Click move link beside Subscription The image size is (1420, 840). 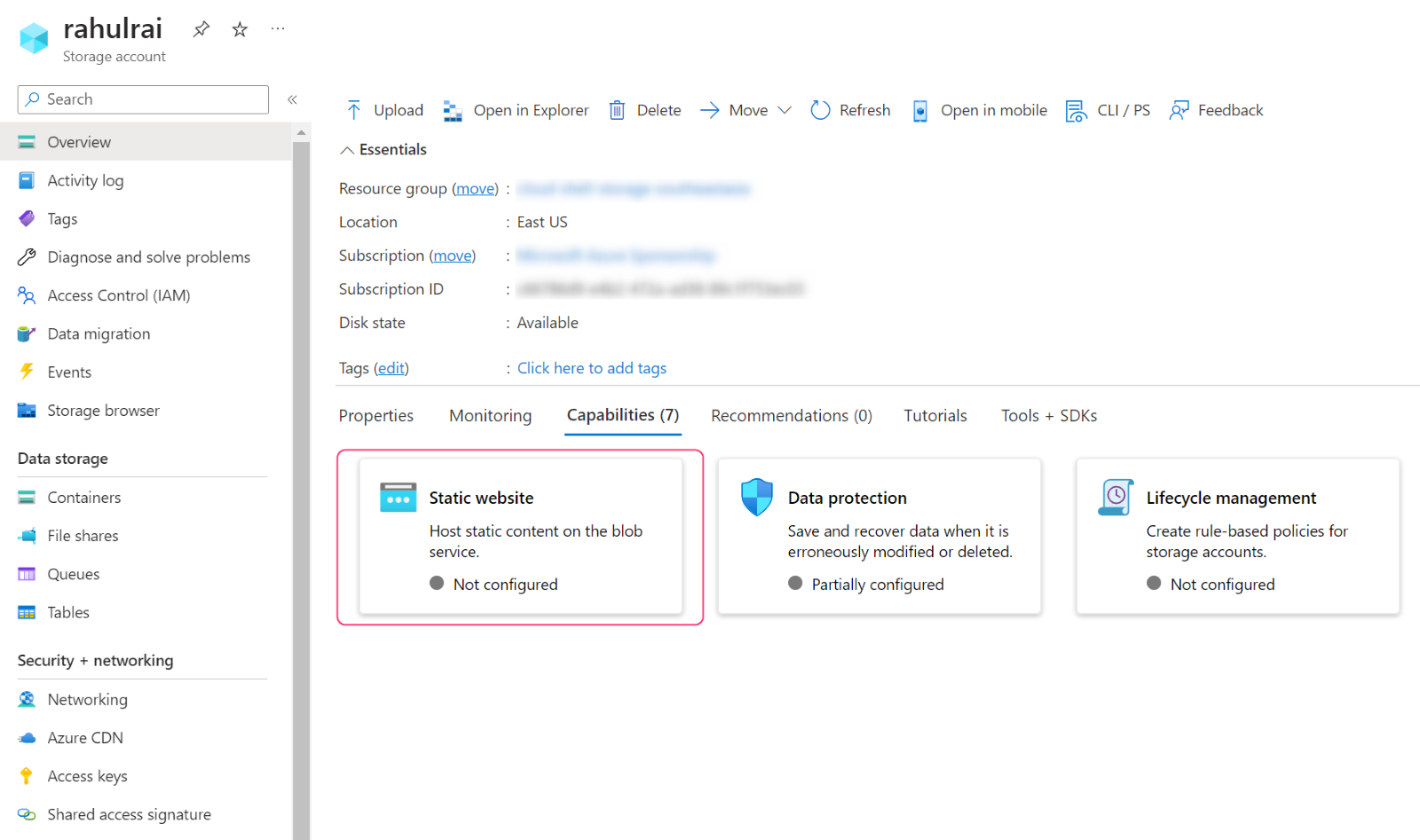tap(453, 255)
